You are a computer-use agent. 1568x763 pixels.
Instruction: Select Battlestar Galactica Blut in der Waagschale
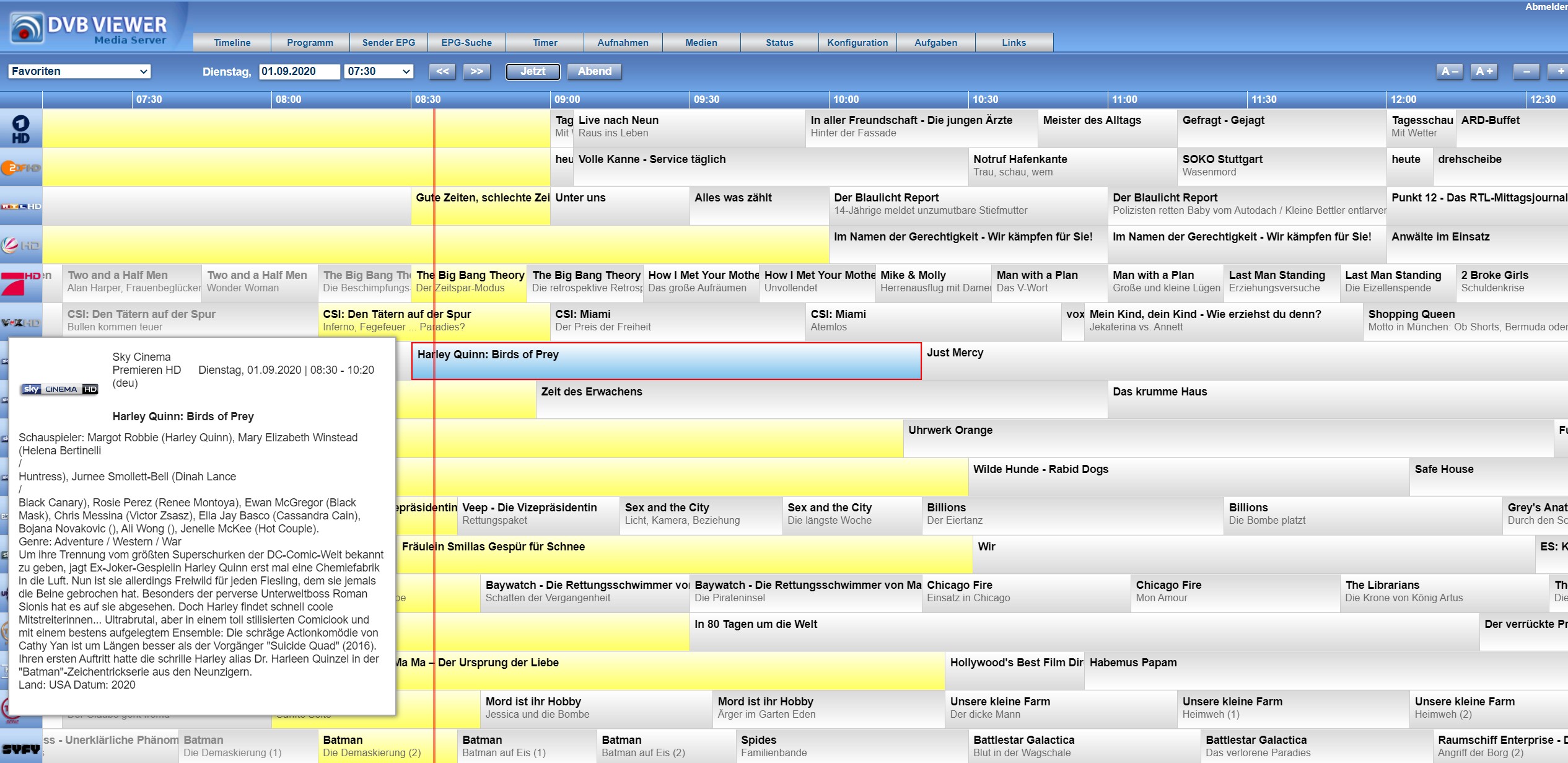1084,746
